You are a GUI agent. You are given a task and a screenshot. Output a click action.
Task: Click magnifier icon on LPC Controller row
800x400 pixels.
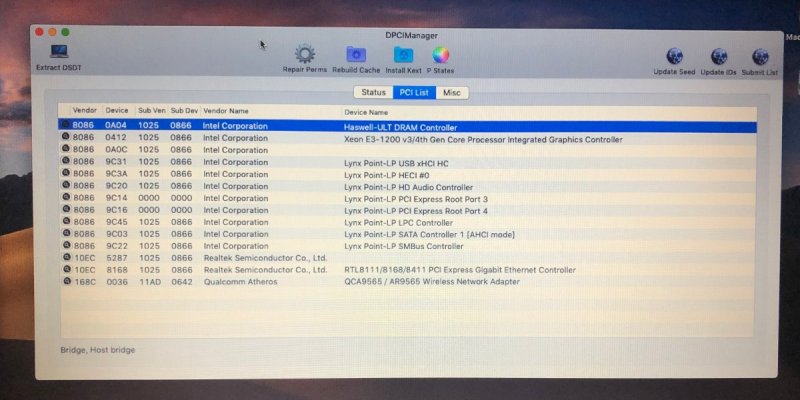pyautogui.click(x=65, y=221)
